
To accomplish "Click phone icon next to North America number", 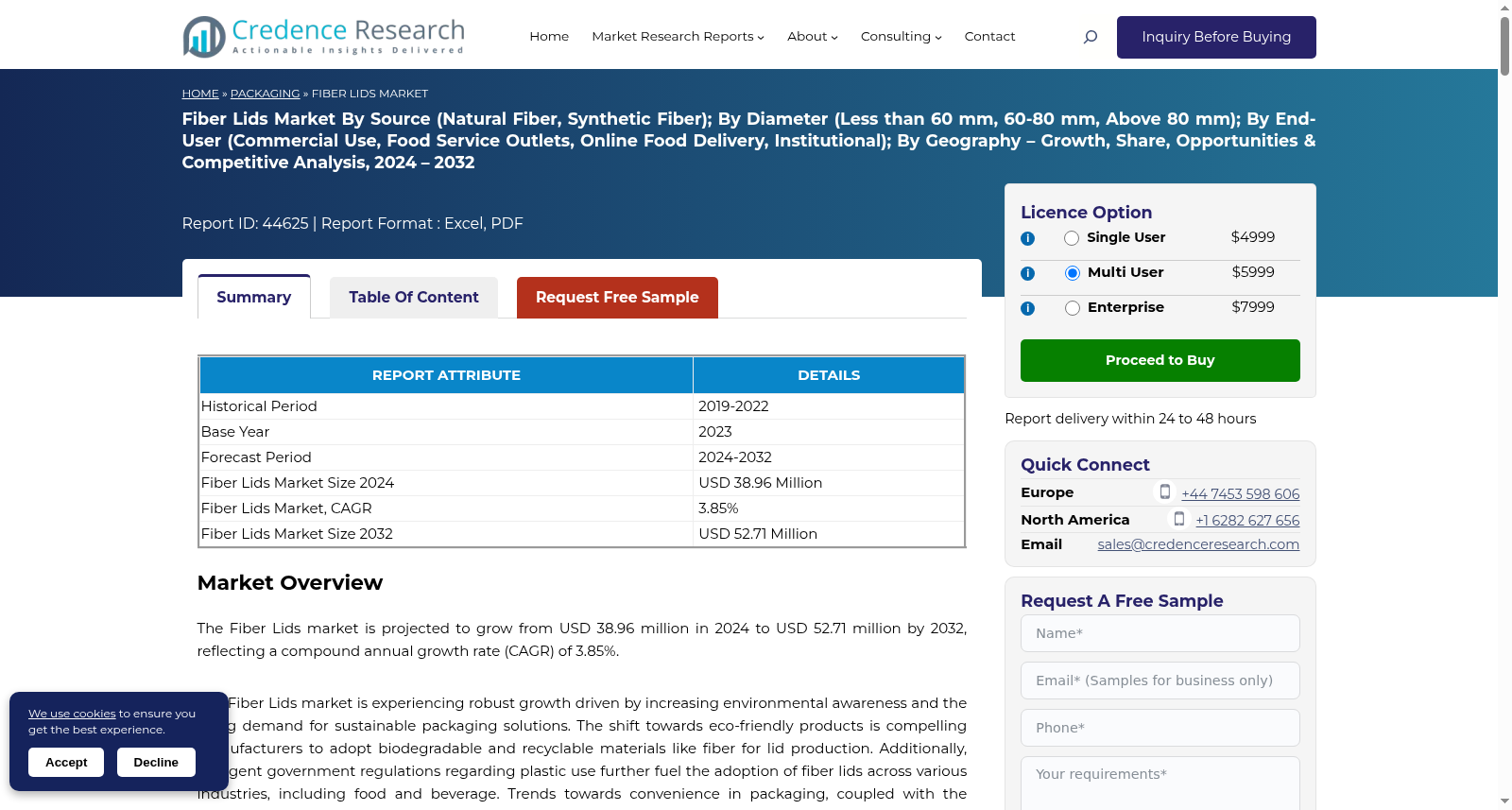I will tap(1179, 518).
